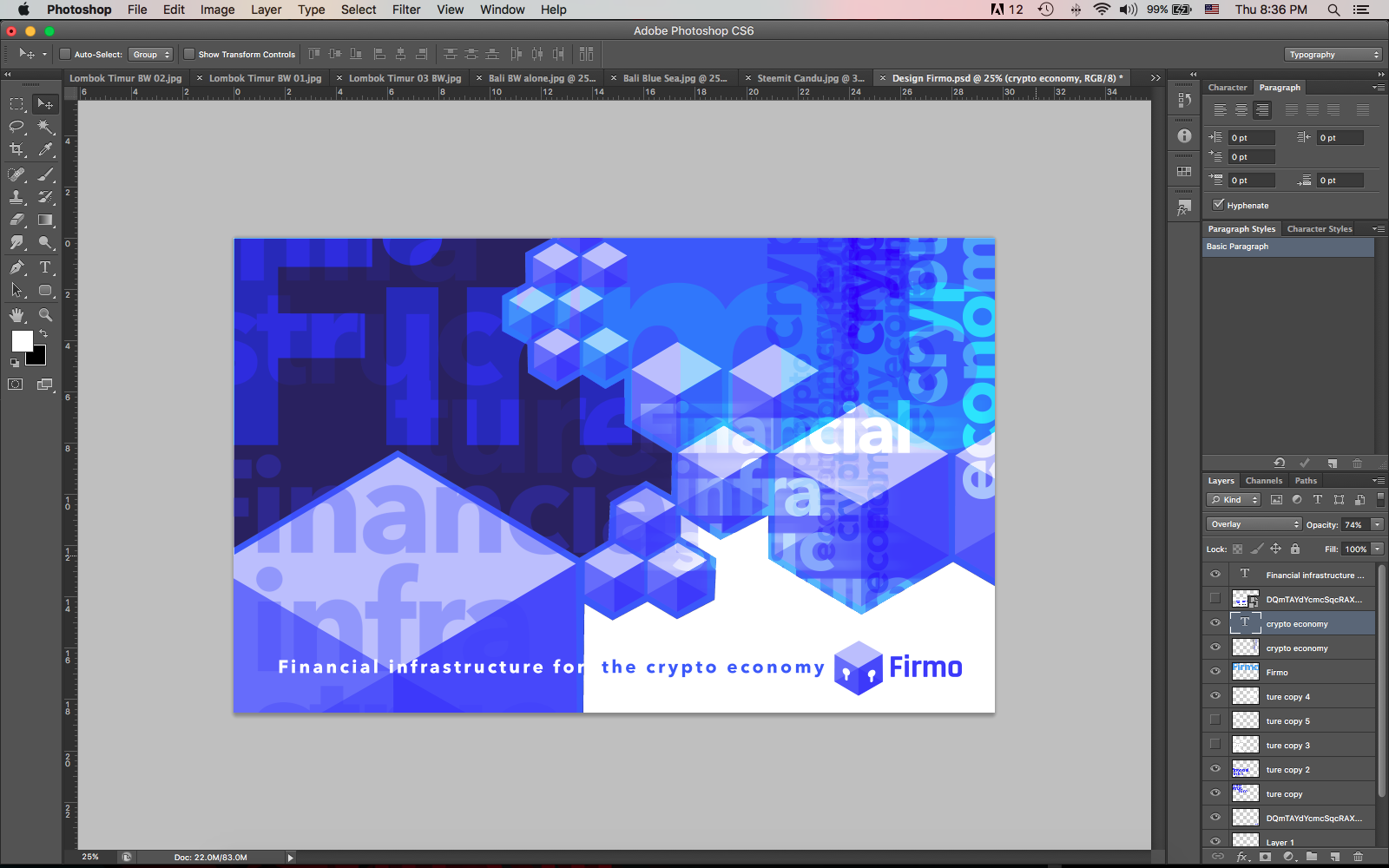
Task: Select the Gradient tool
Action: tap(45, 220)
